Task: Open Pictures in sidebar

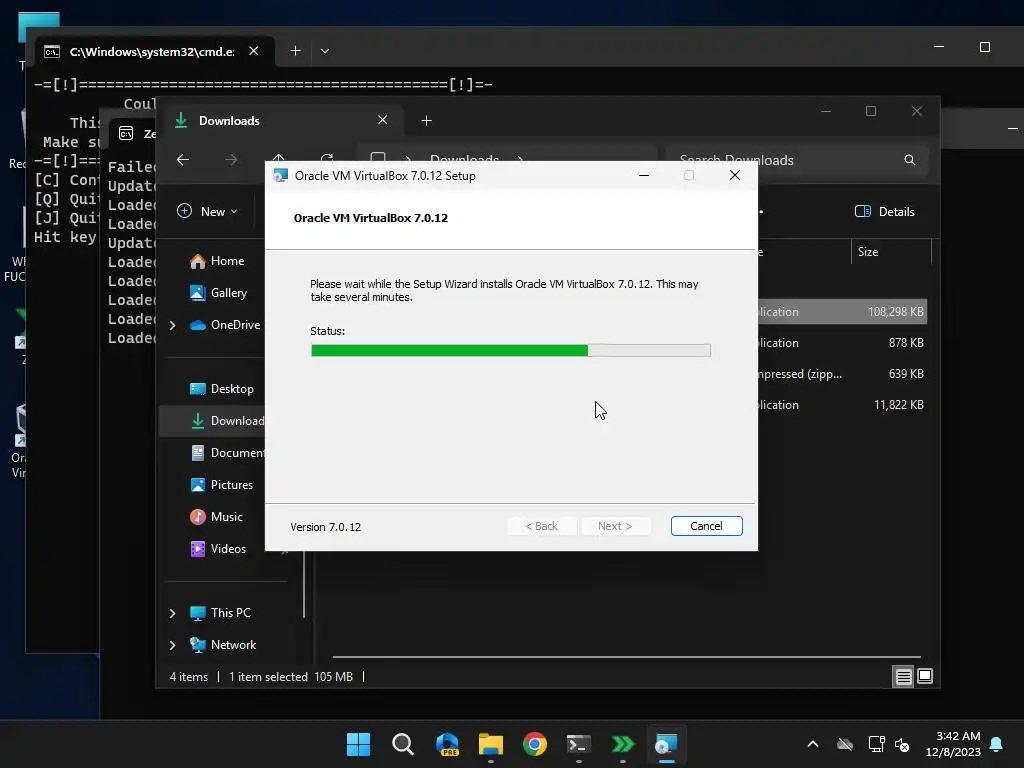Action: click(x=221, y=485)
